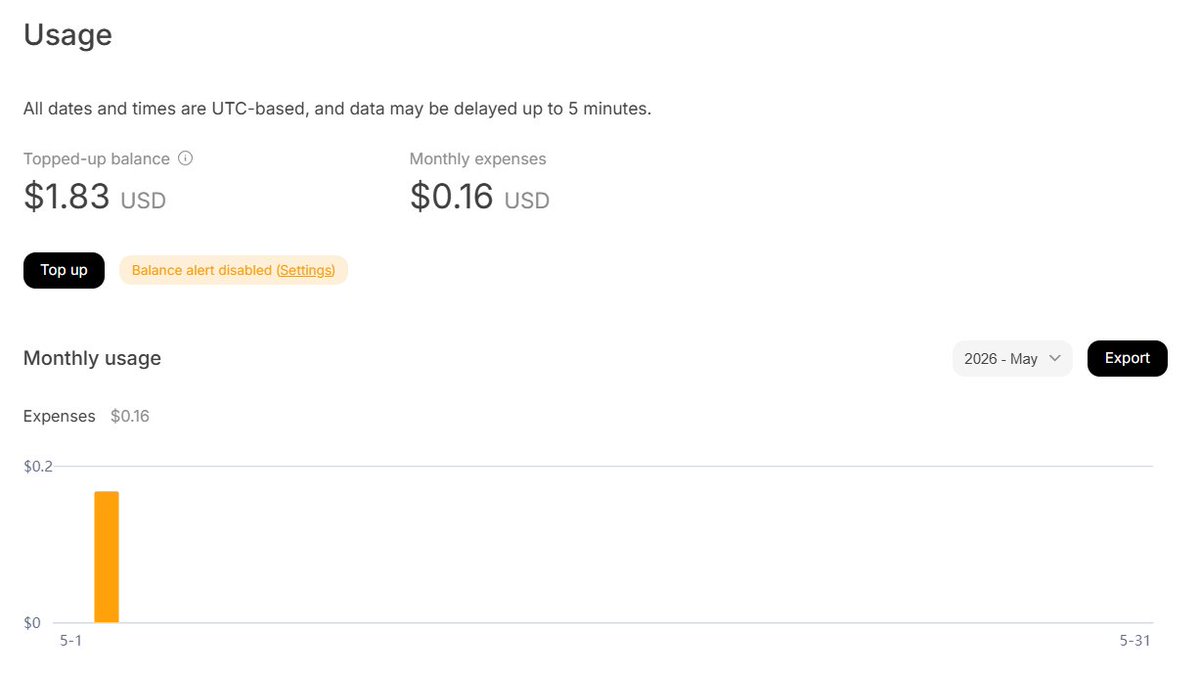Viewport: 1200px width, 675px height.
Task: Click the orange expense bar in chart
Action: click(x=107, y=556)
